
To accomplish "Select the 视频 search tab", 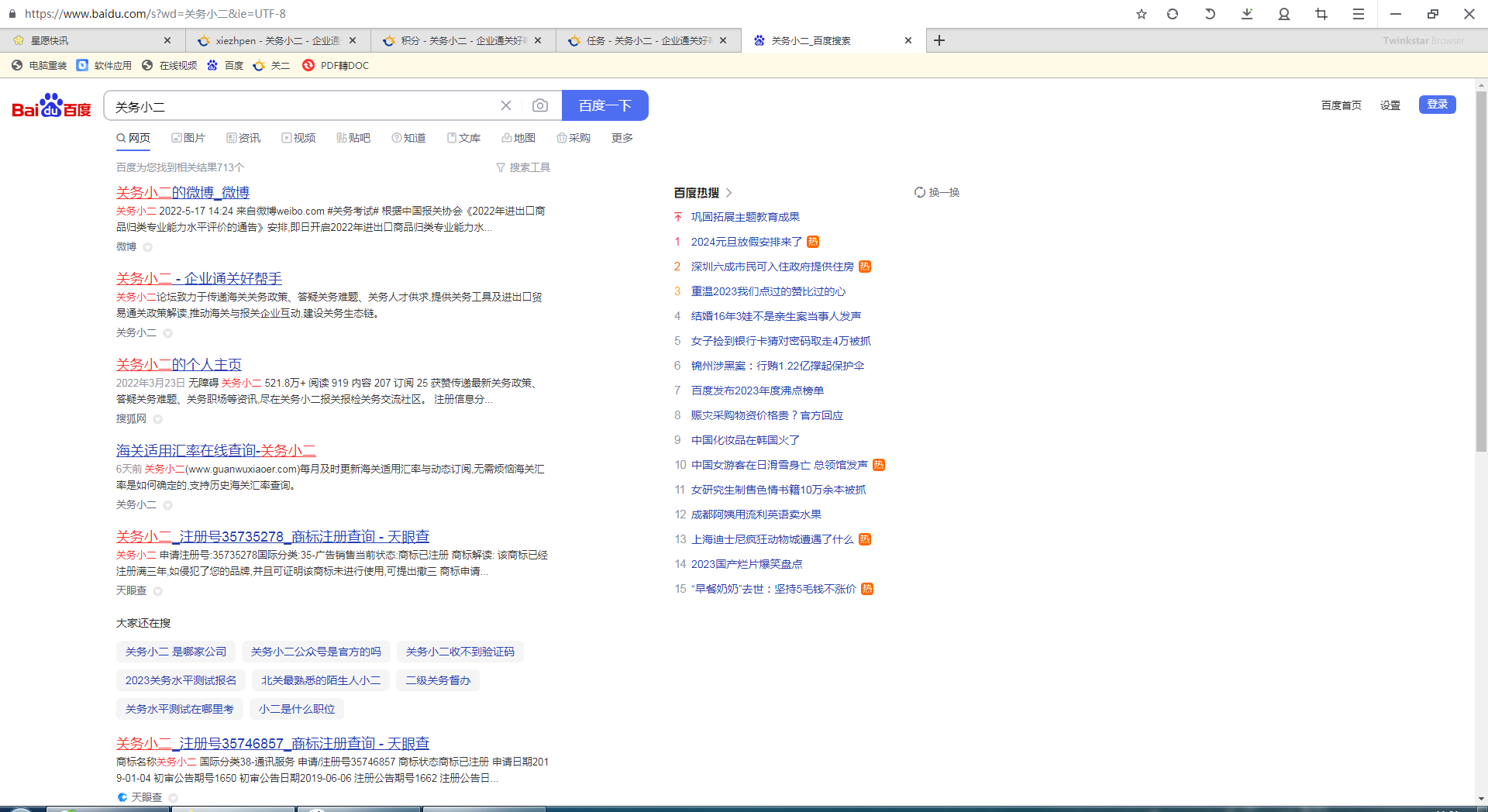I will click(x=298, y=138).
